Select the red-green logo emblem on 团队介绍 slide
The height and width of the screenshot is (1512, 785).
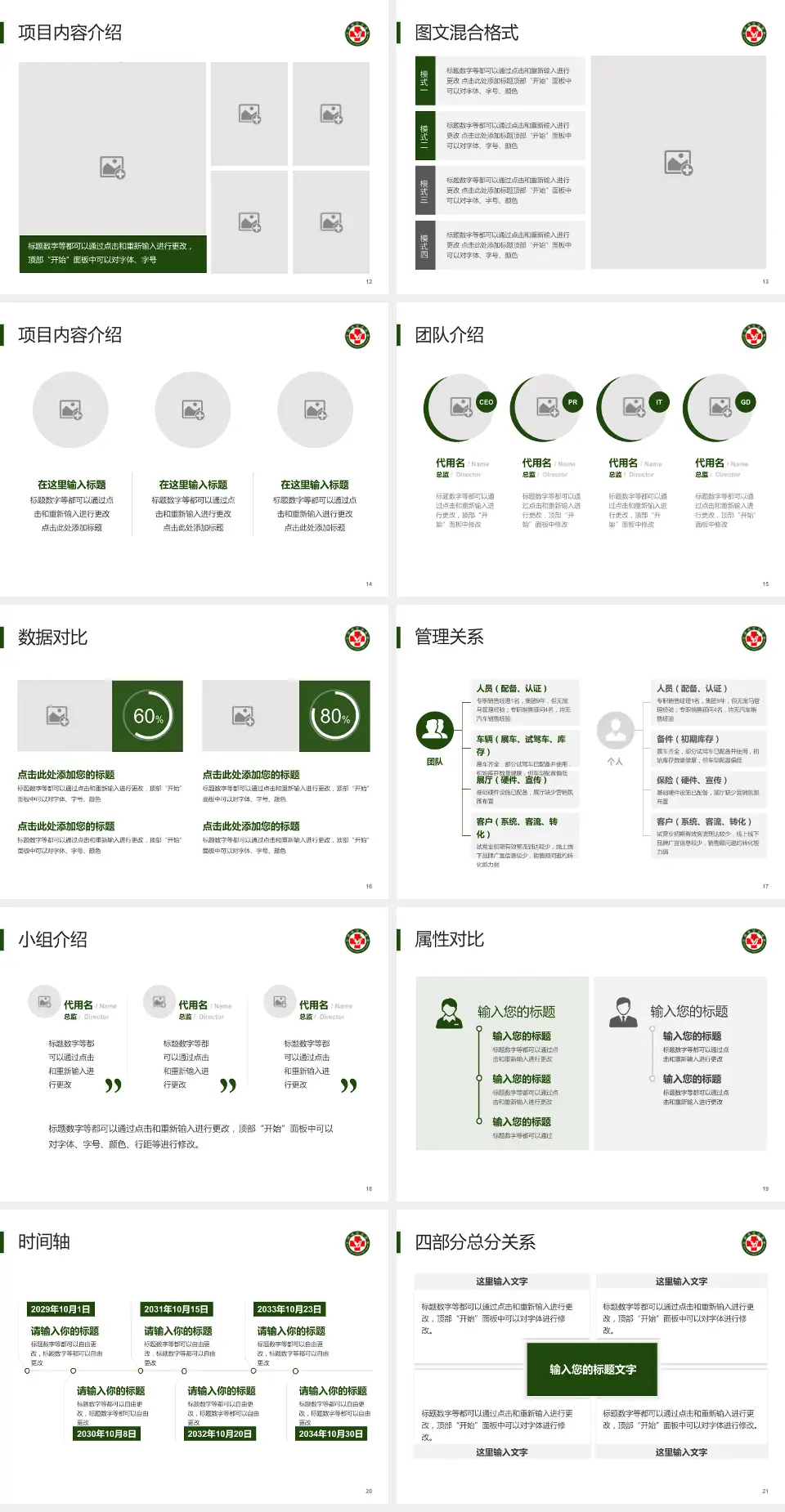[754, 336]
